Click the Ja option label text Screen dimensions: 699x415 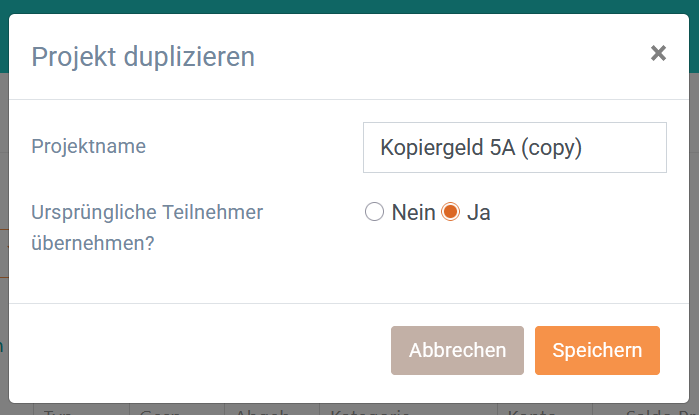click(479, 213)
